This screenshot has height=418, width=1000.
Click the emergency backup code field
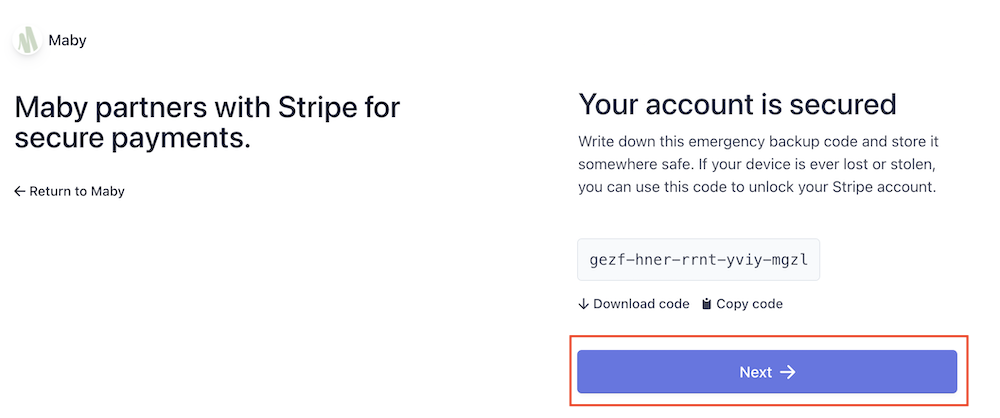(x=698, y=260)
